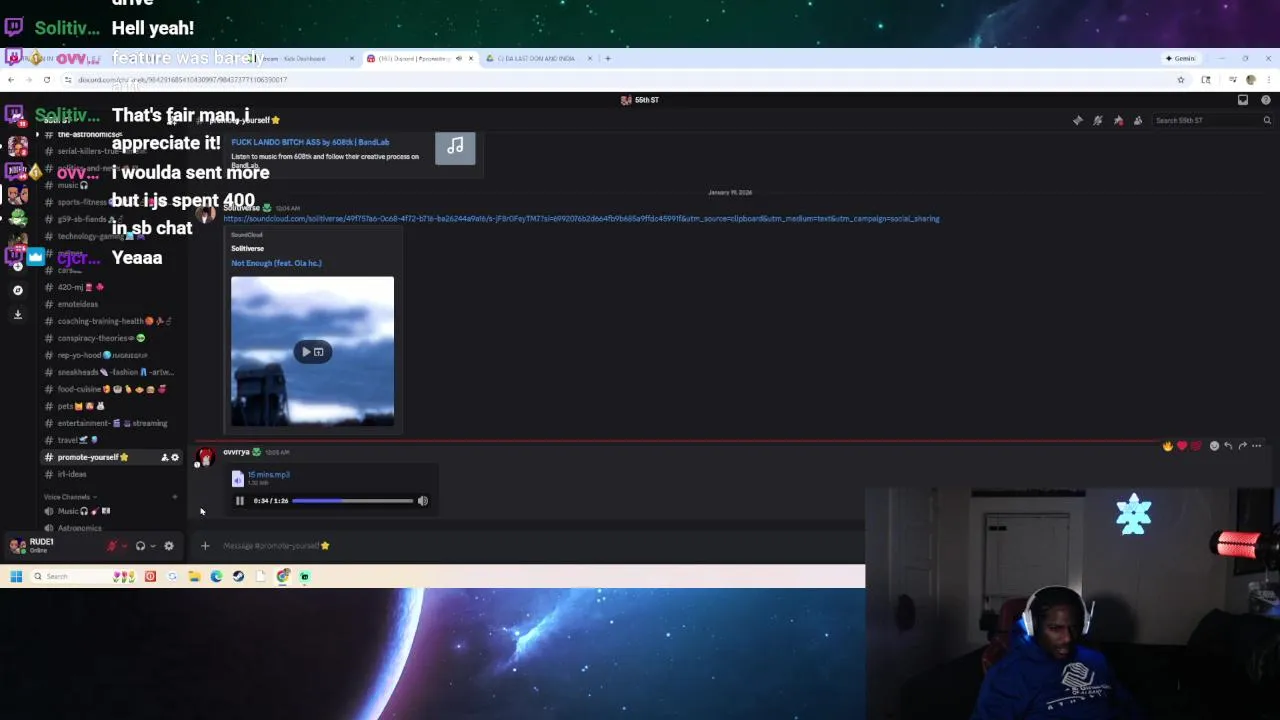
Task: Join the Music voice channel
Action: tap(110, 511)
